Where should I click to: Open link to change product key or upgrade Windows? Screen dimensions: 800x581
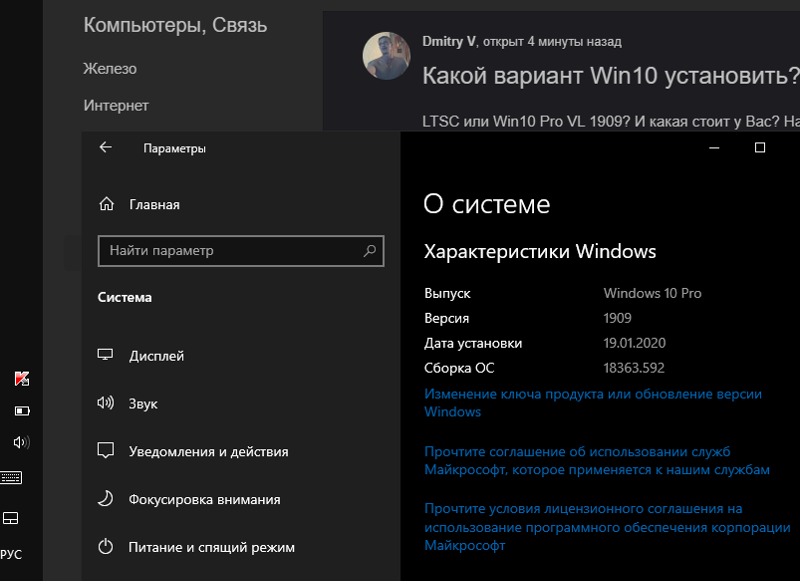point(593,402)
